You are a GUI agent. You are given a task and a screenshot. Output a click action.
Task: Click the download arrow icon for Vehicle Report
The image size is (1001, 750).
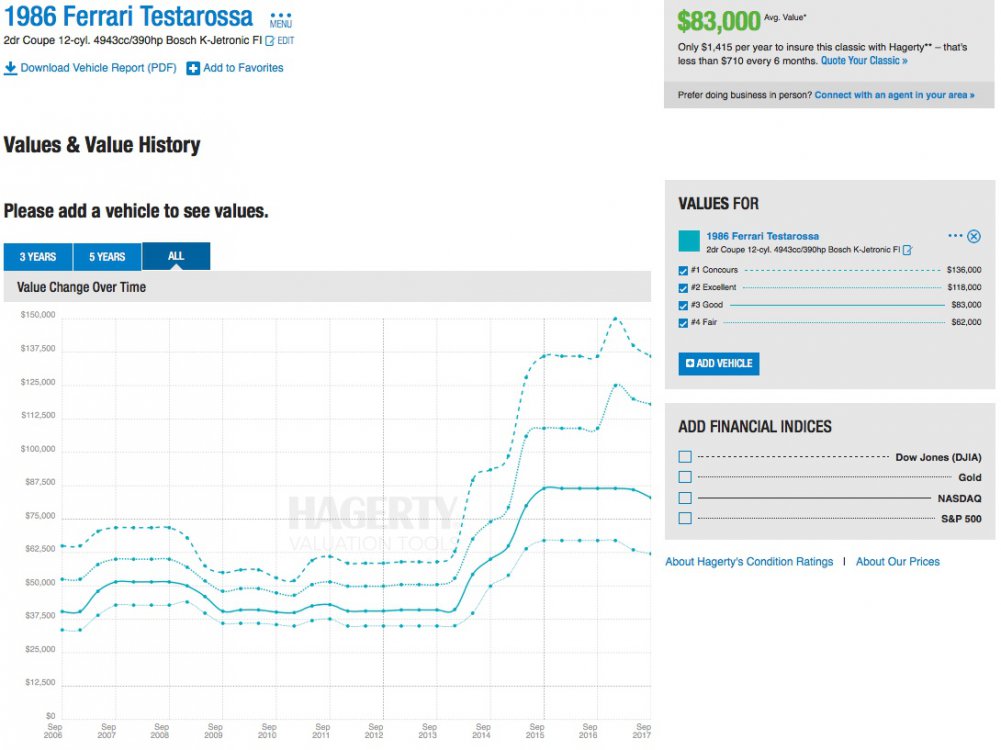(x=10, y=68)
